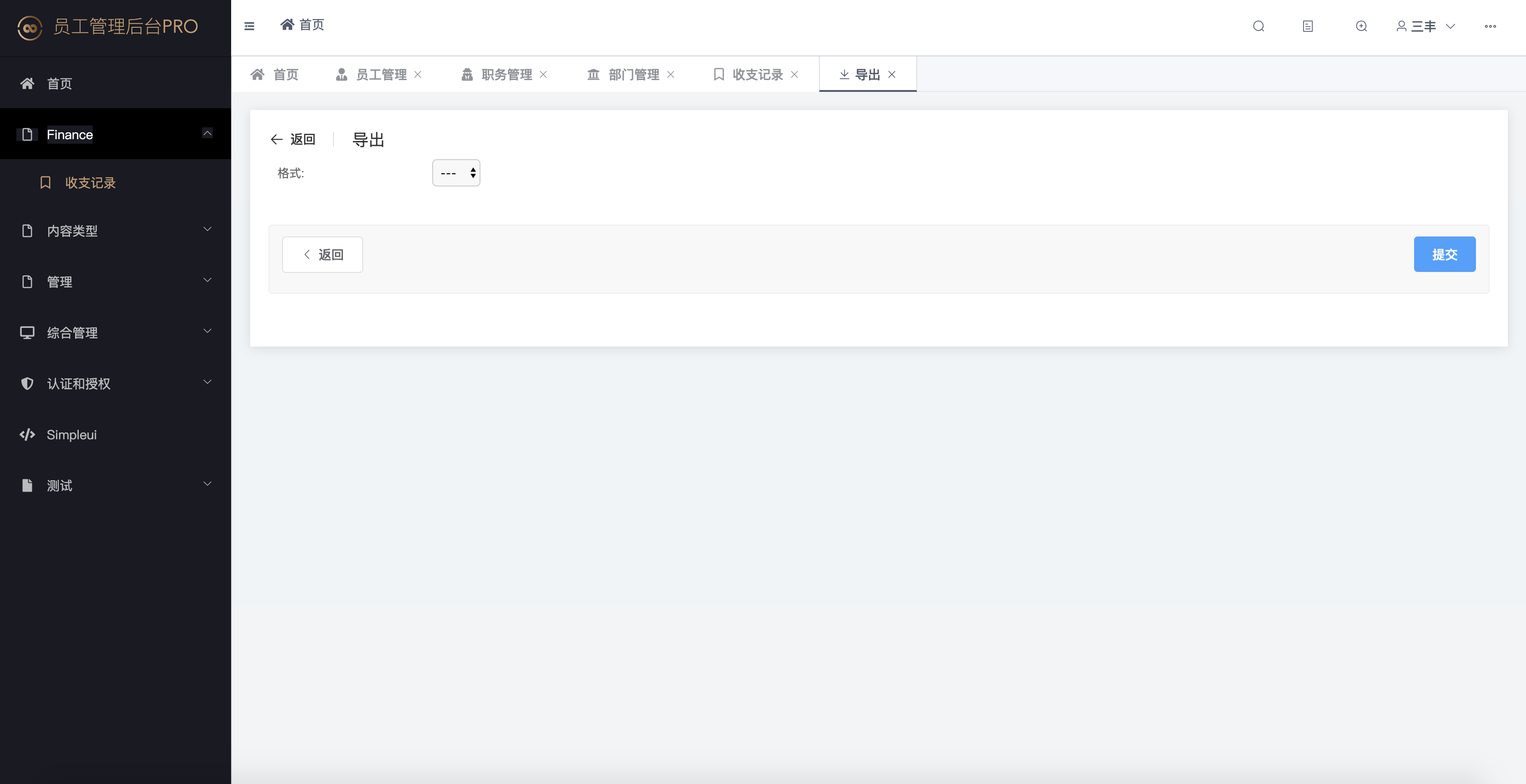Open the three-dots more menu
The height and width of the screenshot is (784, 1526).
pos(1490,26)
